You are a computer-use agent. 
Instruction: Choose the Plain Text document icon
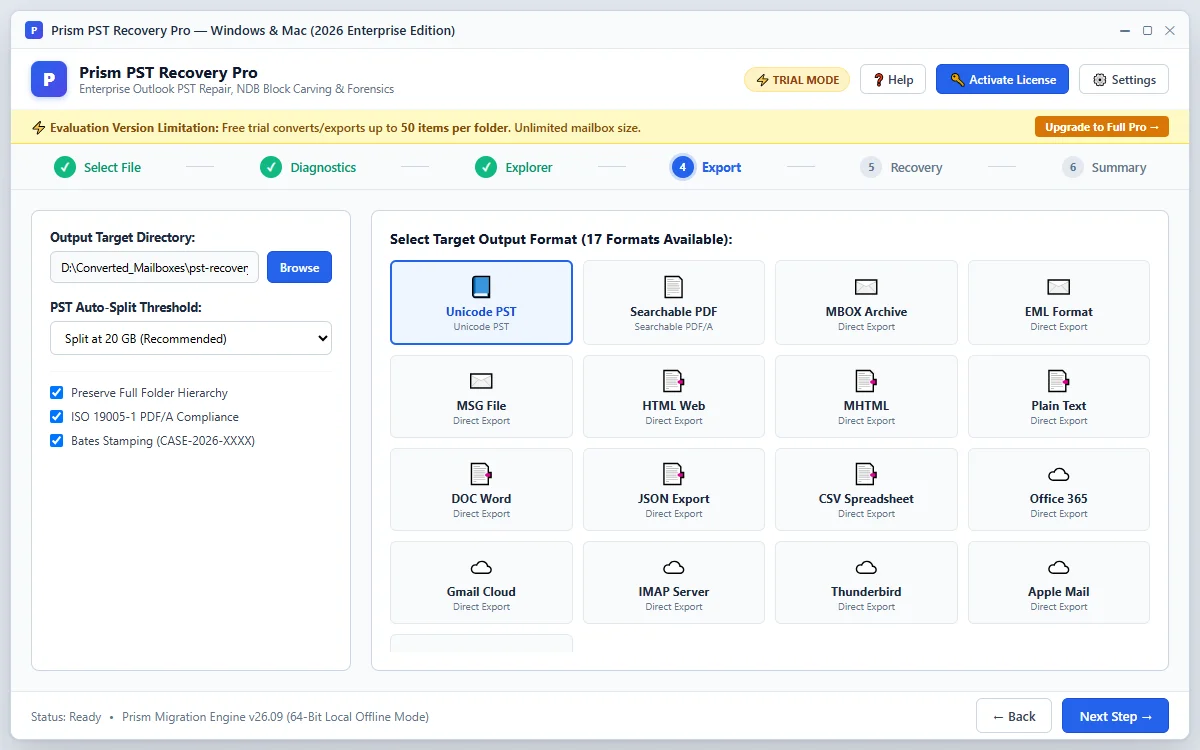point(1059,381)
